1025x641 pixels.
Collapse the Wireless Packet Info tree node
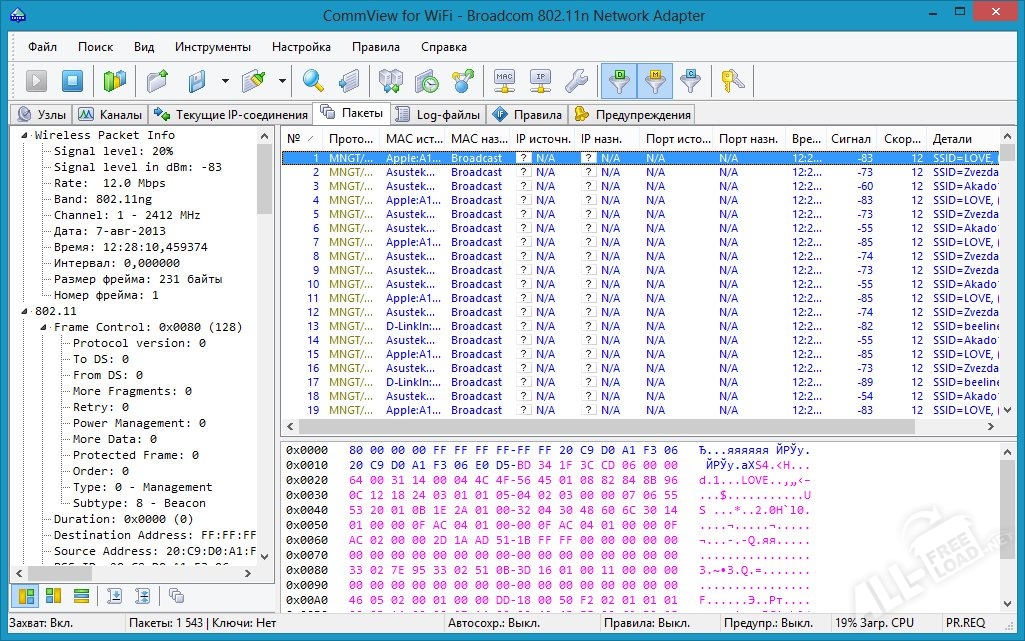pos(25,135)
